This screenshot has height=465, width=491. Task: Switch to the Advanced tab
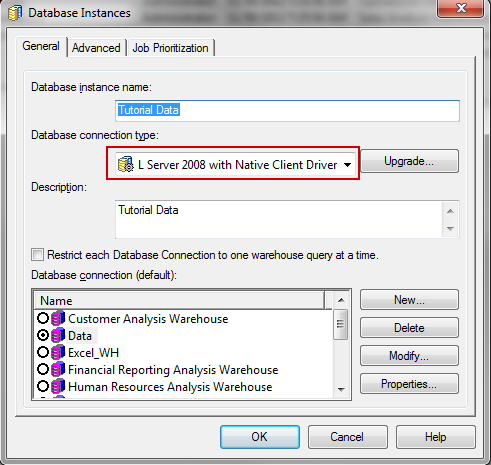pyautogui.click(x=96, y=48)
